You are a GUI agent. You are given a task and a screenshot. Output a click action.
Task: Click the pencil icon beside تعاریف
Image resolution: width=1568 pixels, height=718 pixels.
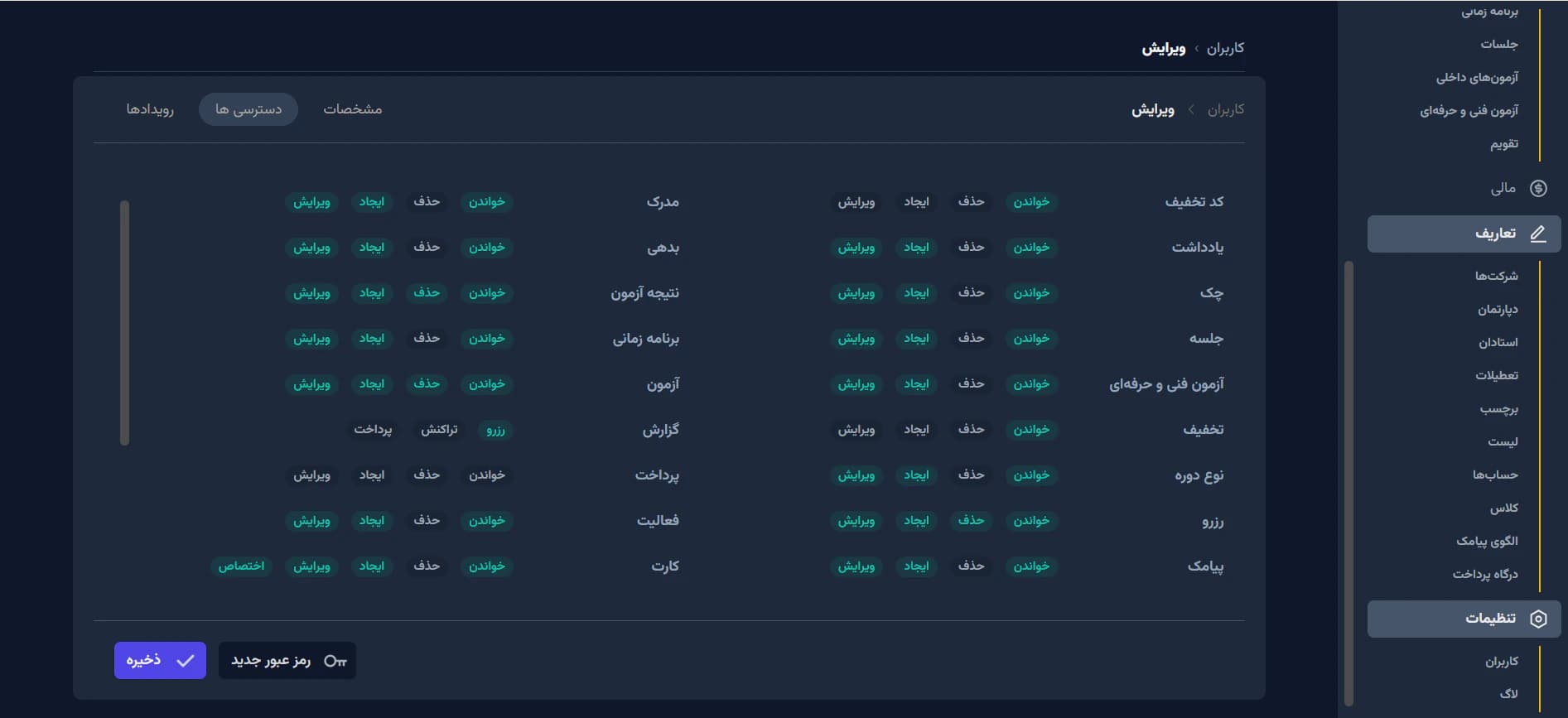1538,234
